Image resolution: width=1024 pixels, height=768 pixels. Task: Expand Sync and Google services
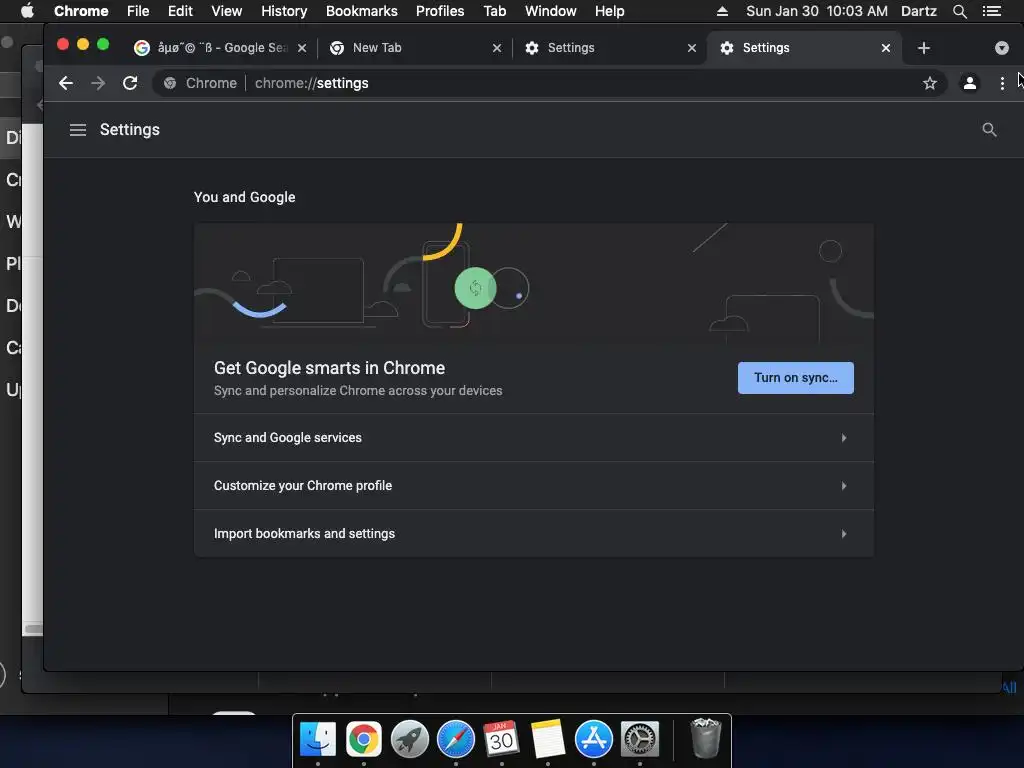coord(534,438)
